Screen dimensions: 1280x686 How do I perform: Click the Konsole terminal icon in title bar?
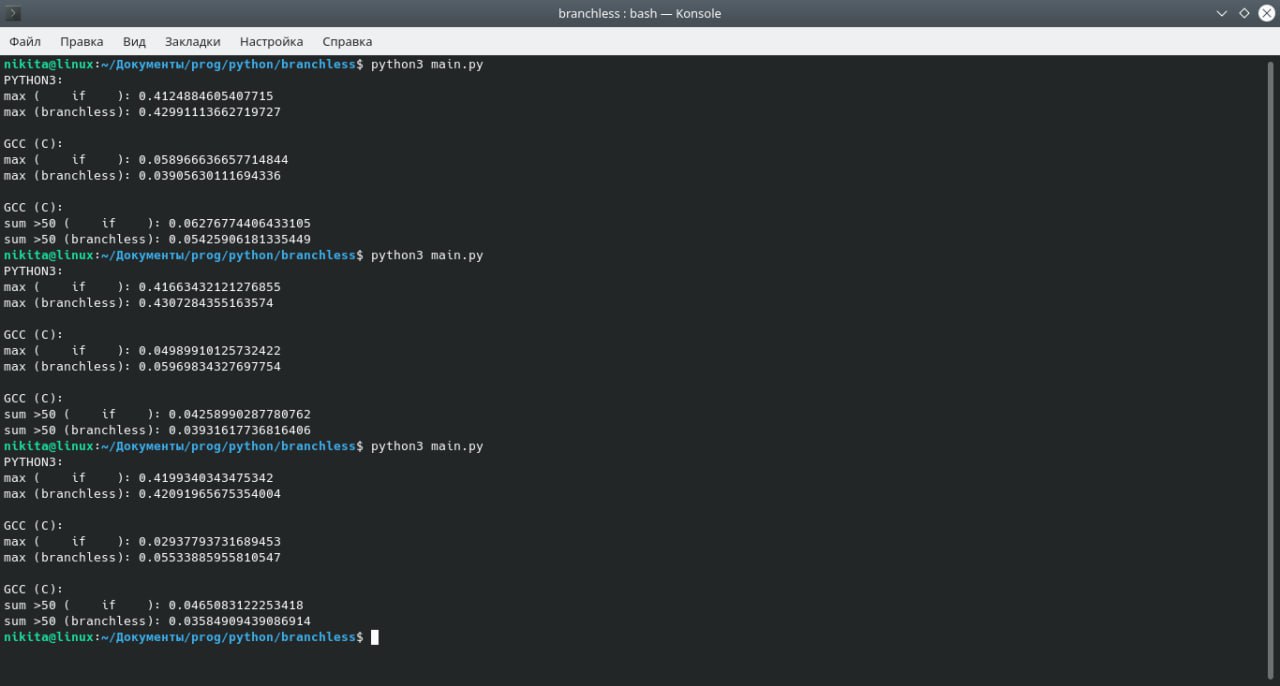(x=14, y=13)
